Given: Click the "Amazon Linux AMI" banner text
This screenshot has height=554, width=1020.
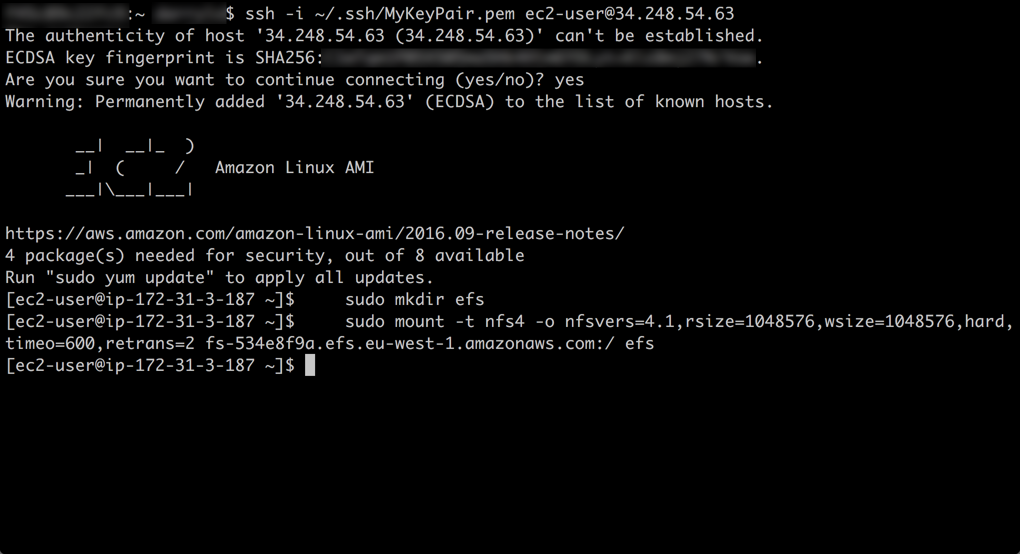Looking at the screenshot, I should click(294, 168).
